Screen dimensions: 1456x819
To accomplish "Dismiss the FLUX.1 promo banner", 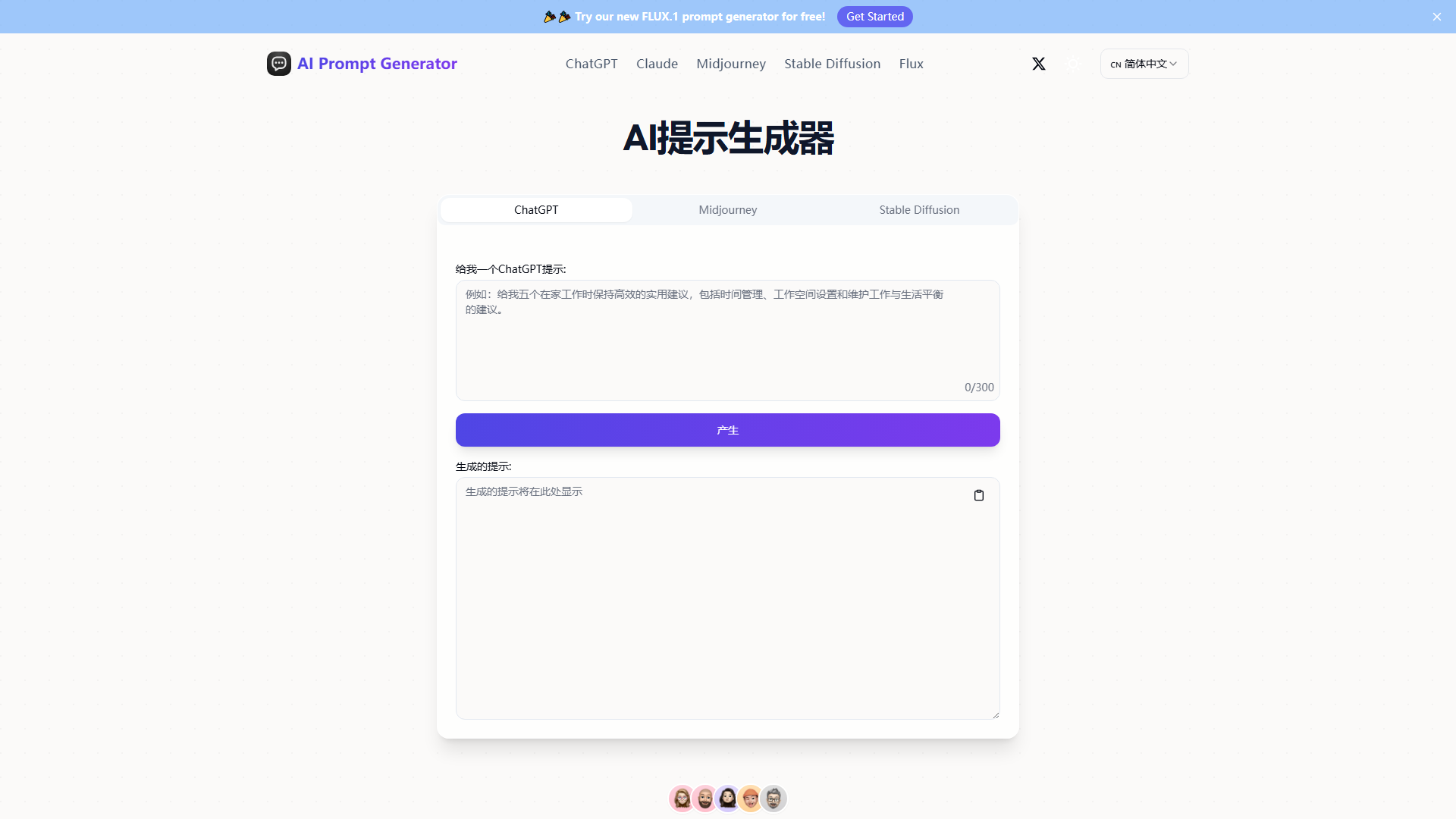I will pyautogui.click(x=1436, y=17).
